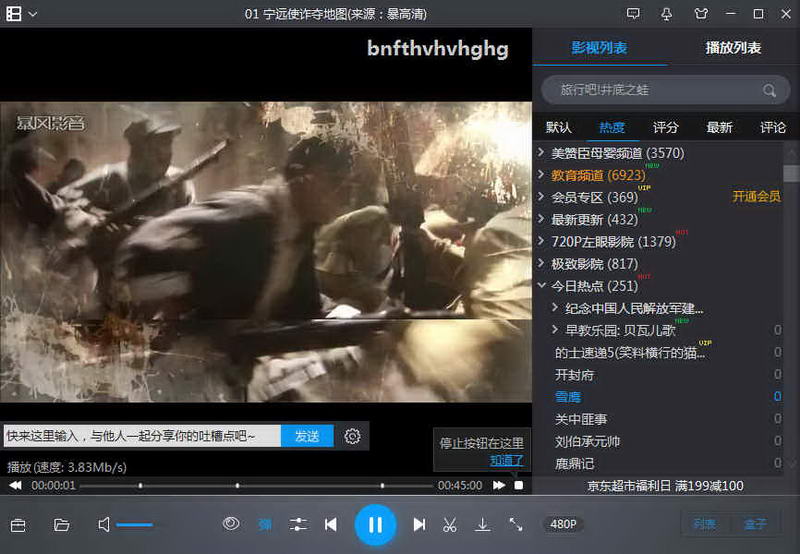
Task: Switch to 影视列表 tab
Action: click(x=599, y=48)
